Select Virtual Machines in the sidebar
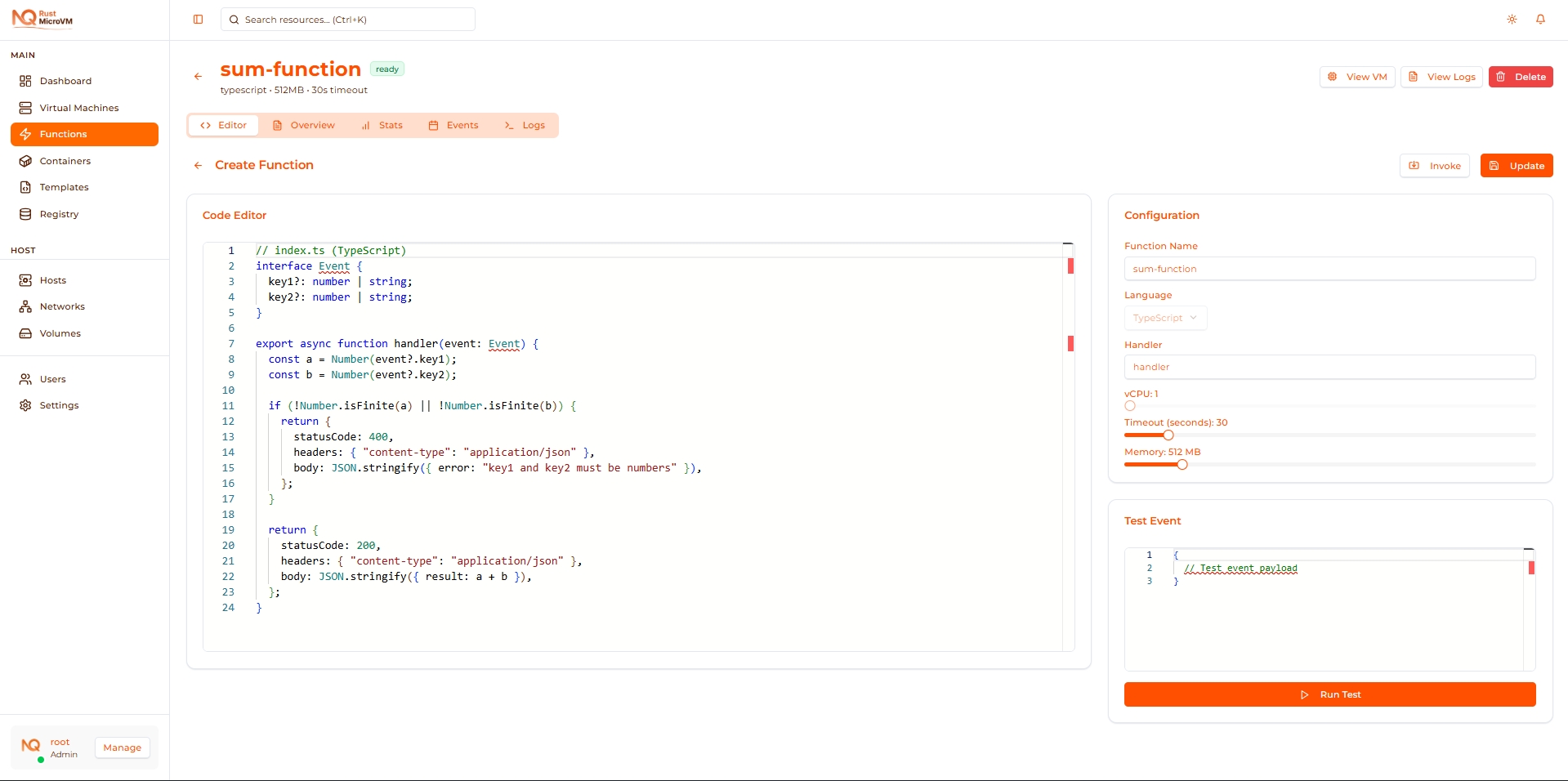 click(78, 107)
